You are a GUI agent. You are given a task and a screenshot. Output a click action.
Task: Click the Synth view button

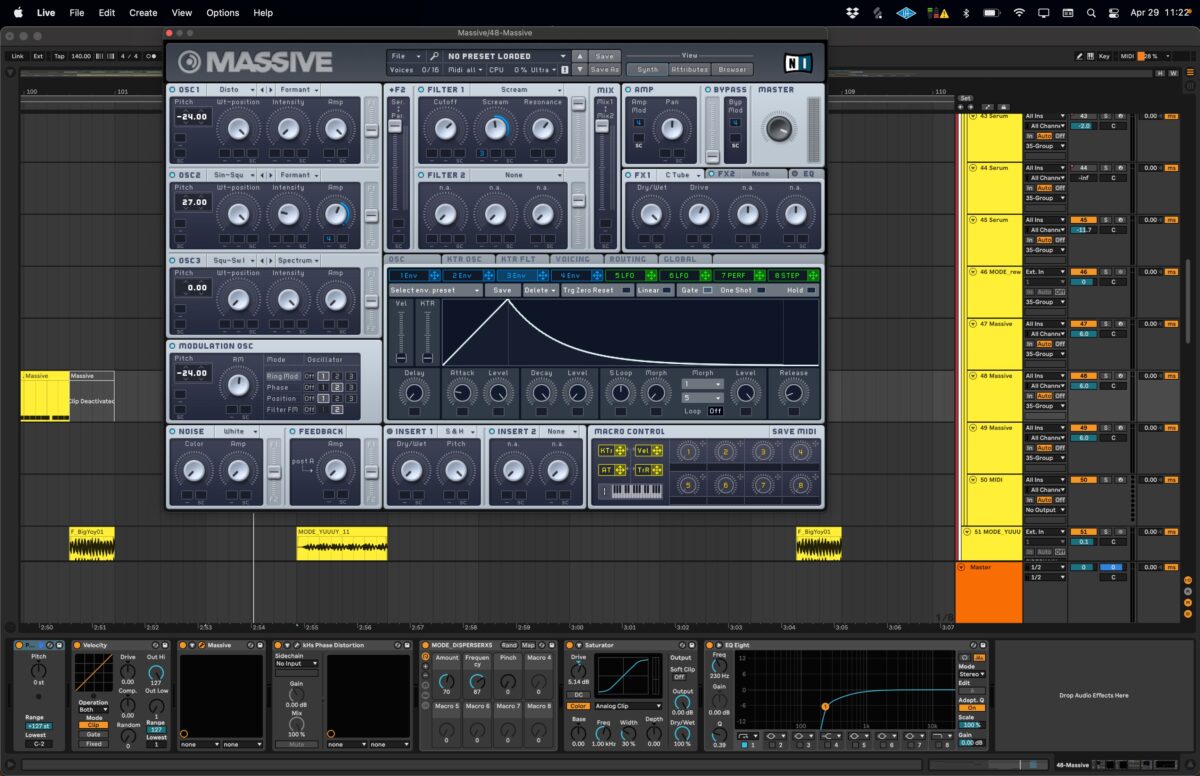pos(648,70)
